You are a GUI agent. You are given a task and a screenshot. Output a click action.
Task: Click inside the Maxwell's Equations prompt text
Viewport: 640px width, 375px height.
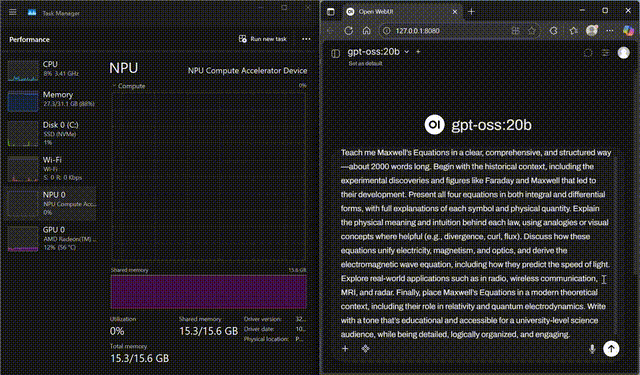pos(476,243)
